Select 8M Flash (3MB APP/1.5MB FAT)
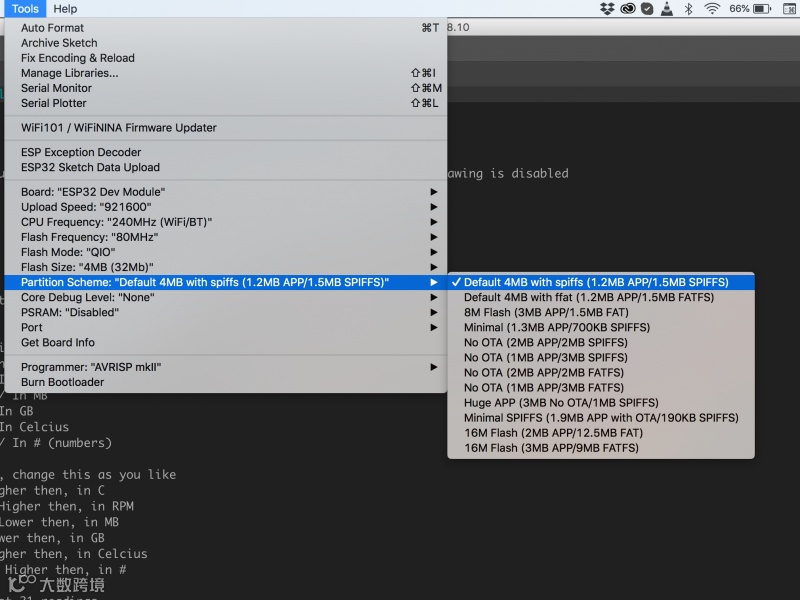The image size is (800, 600). click(601, 312)
